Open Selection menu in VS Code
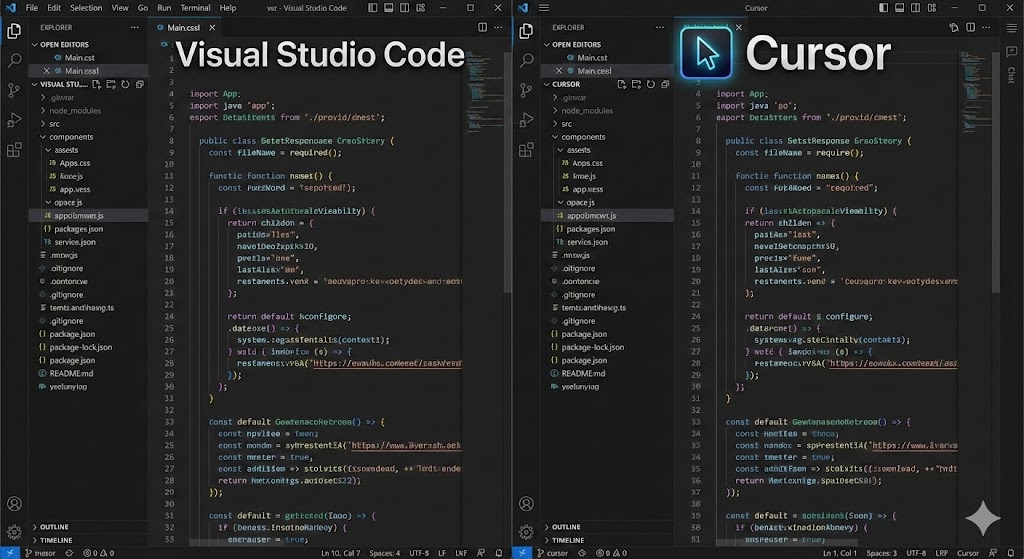 point(86,8)
